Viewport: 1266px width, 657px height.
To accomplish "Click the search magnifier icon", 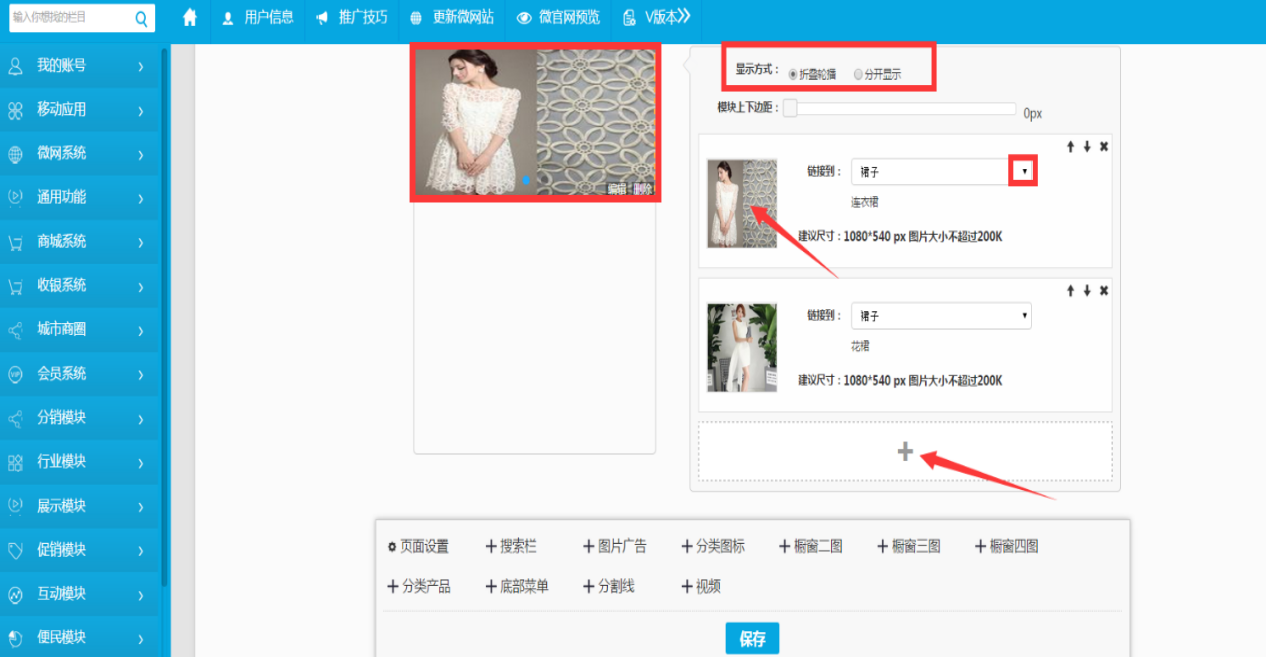I will tap(141, 18).
